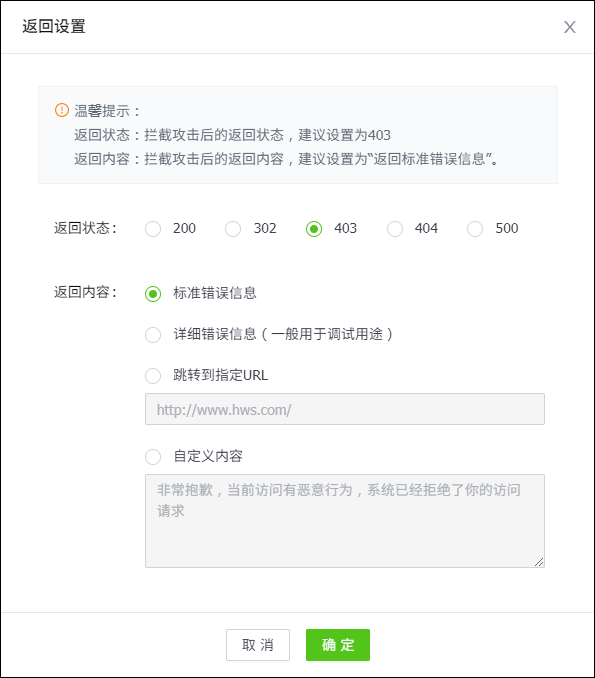This screenshot has height=678, width=595.
Task: Click the 标准错误信息 label text
Action: (x=215, y=293)
